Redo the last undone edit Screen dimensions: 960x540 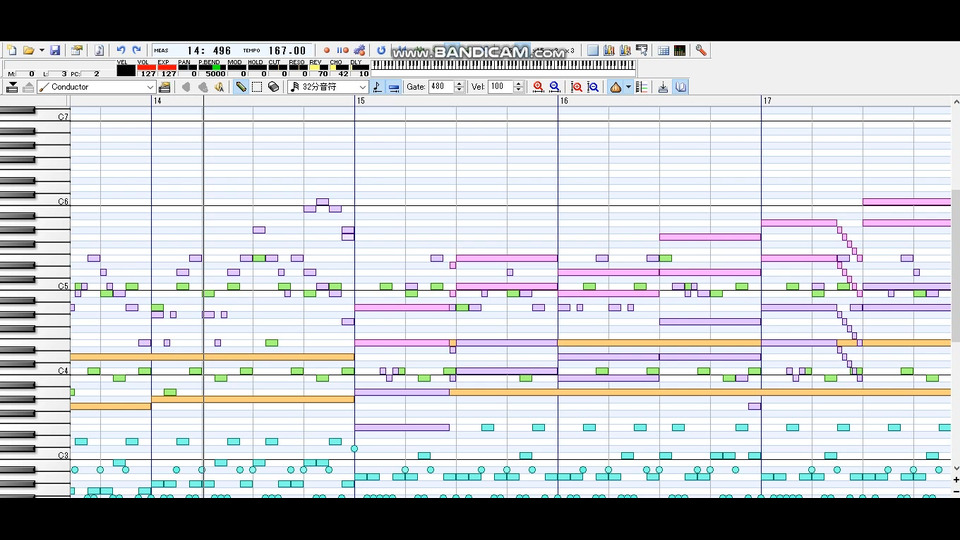click(137, 50)
